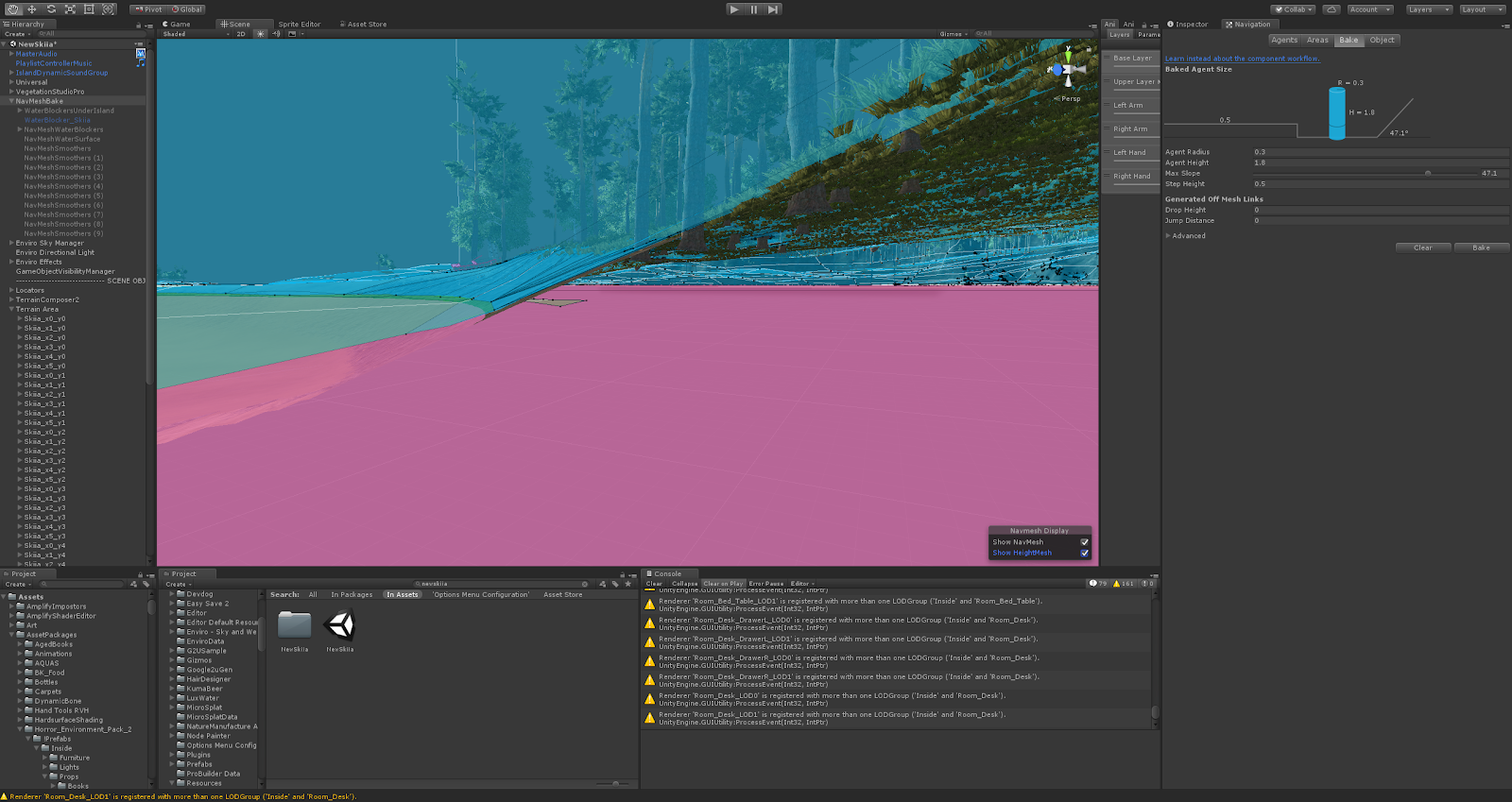Pause the game with Pause button
The width and height of the screenshot is (1512, 802).
tap(754, 9)
